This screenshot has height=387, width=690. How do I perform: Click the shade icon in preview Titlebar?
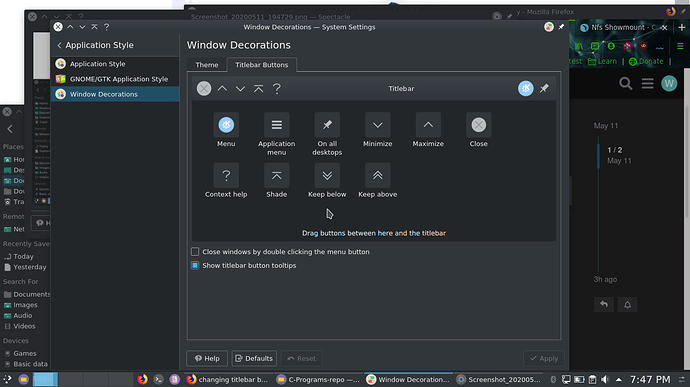258,88
